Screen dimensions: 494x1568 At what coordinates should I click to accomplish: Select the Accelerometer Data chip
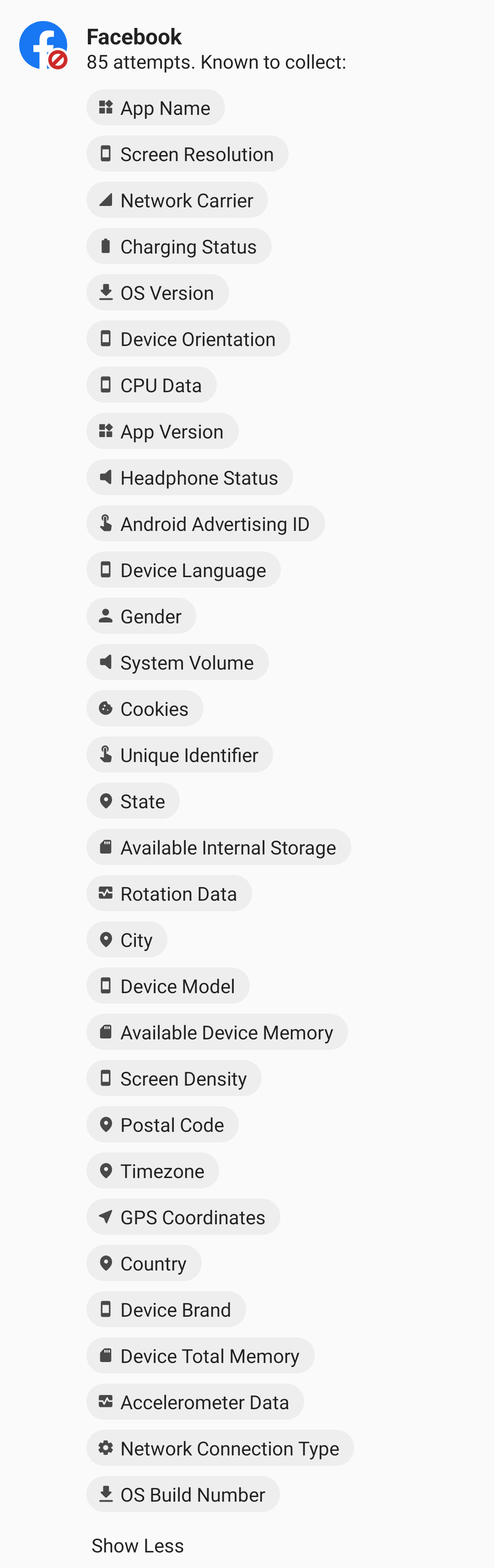click(x=195, y=1402)
